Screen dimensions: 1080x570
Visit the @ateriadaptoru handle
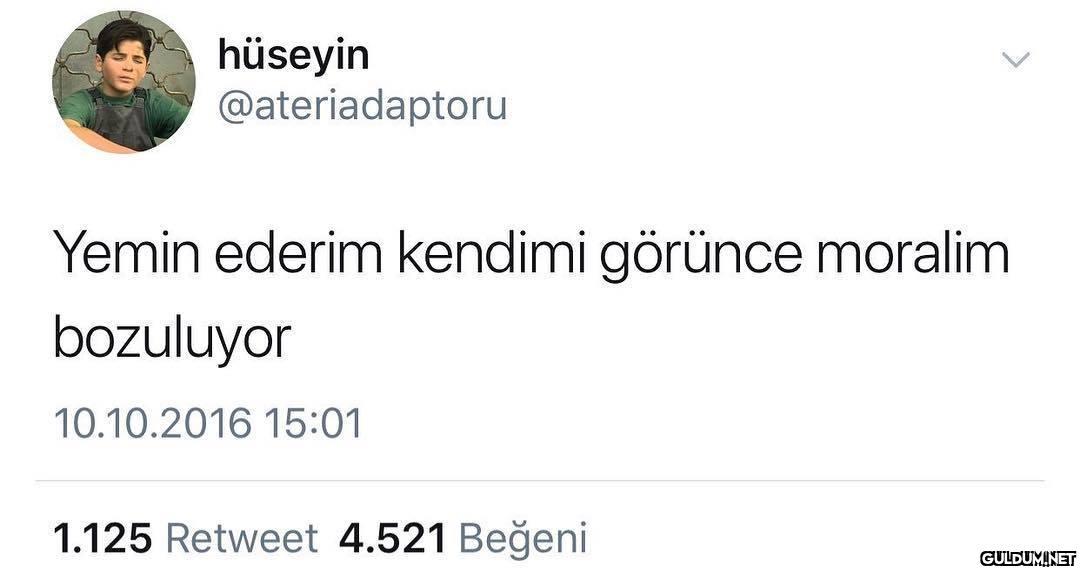pos(362,106)
